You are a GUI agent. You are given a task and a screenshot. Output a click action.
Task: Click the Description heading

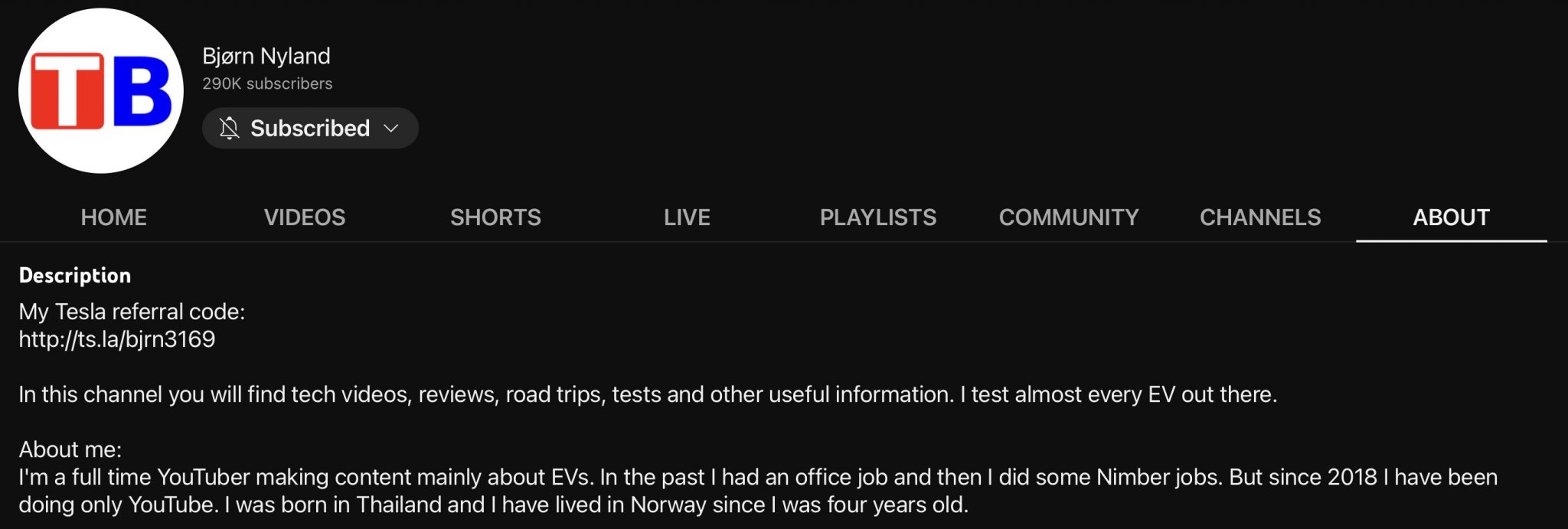pyautogui.click(x=75, y=276)
